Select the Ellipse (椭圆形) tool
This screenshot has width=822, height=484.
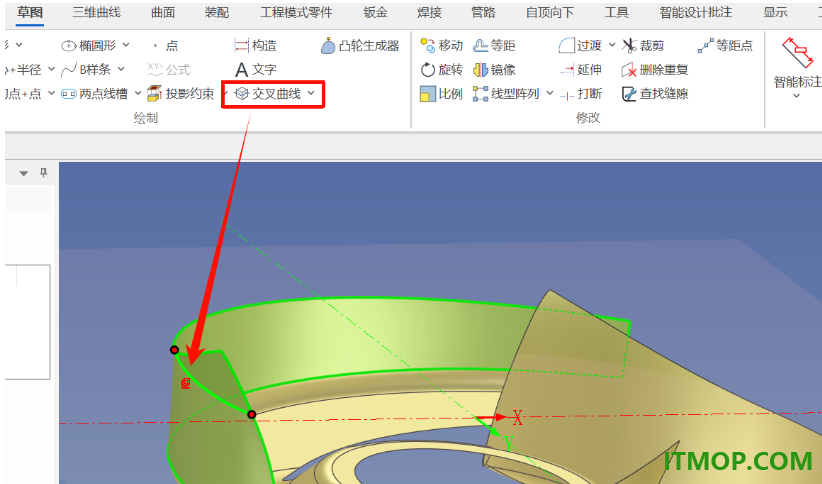(89, 46)
